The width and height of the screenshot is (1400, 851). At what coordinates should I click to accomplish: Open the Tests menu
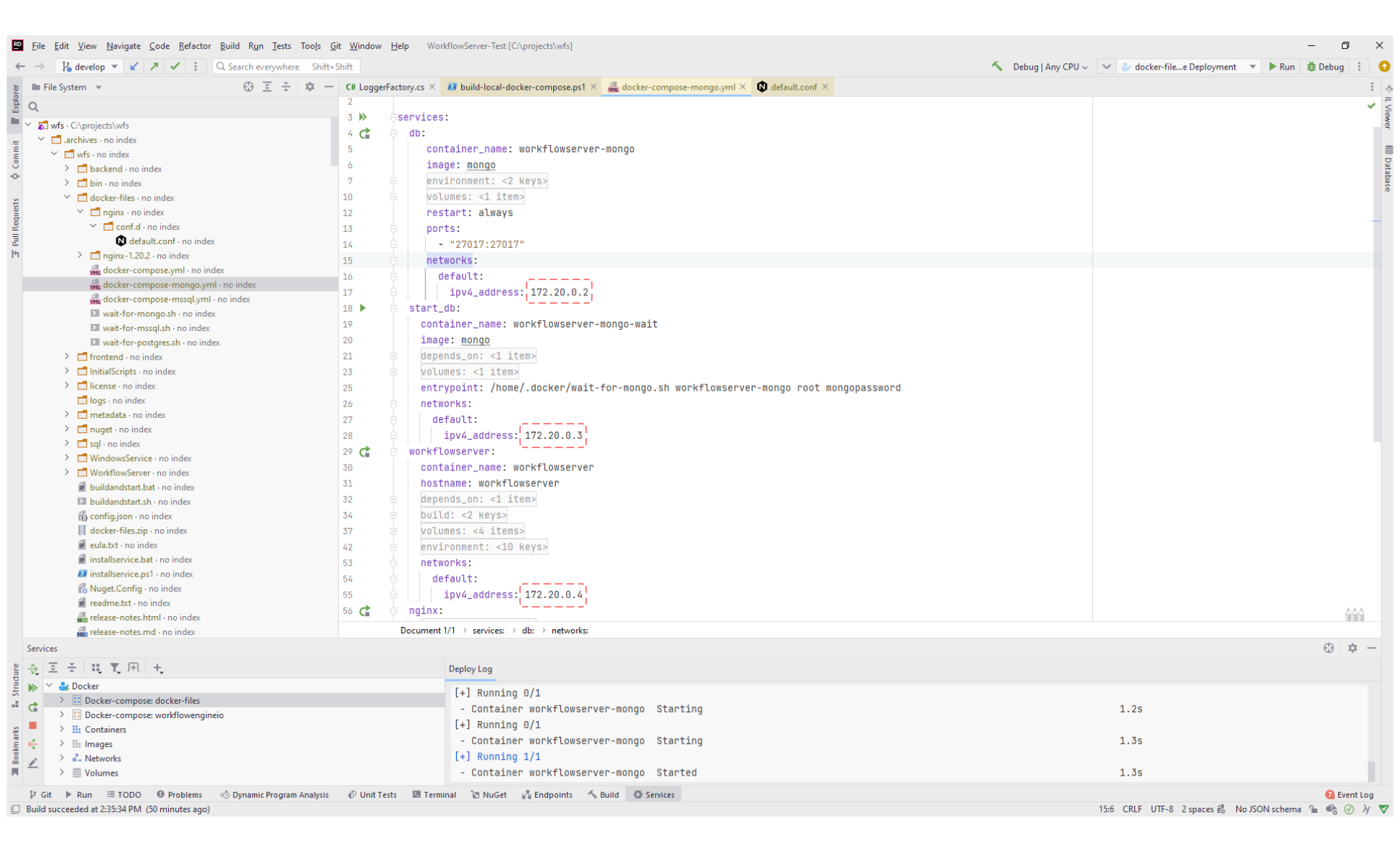(281, 46)
